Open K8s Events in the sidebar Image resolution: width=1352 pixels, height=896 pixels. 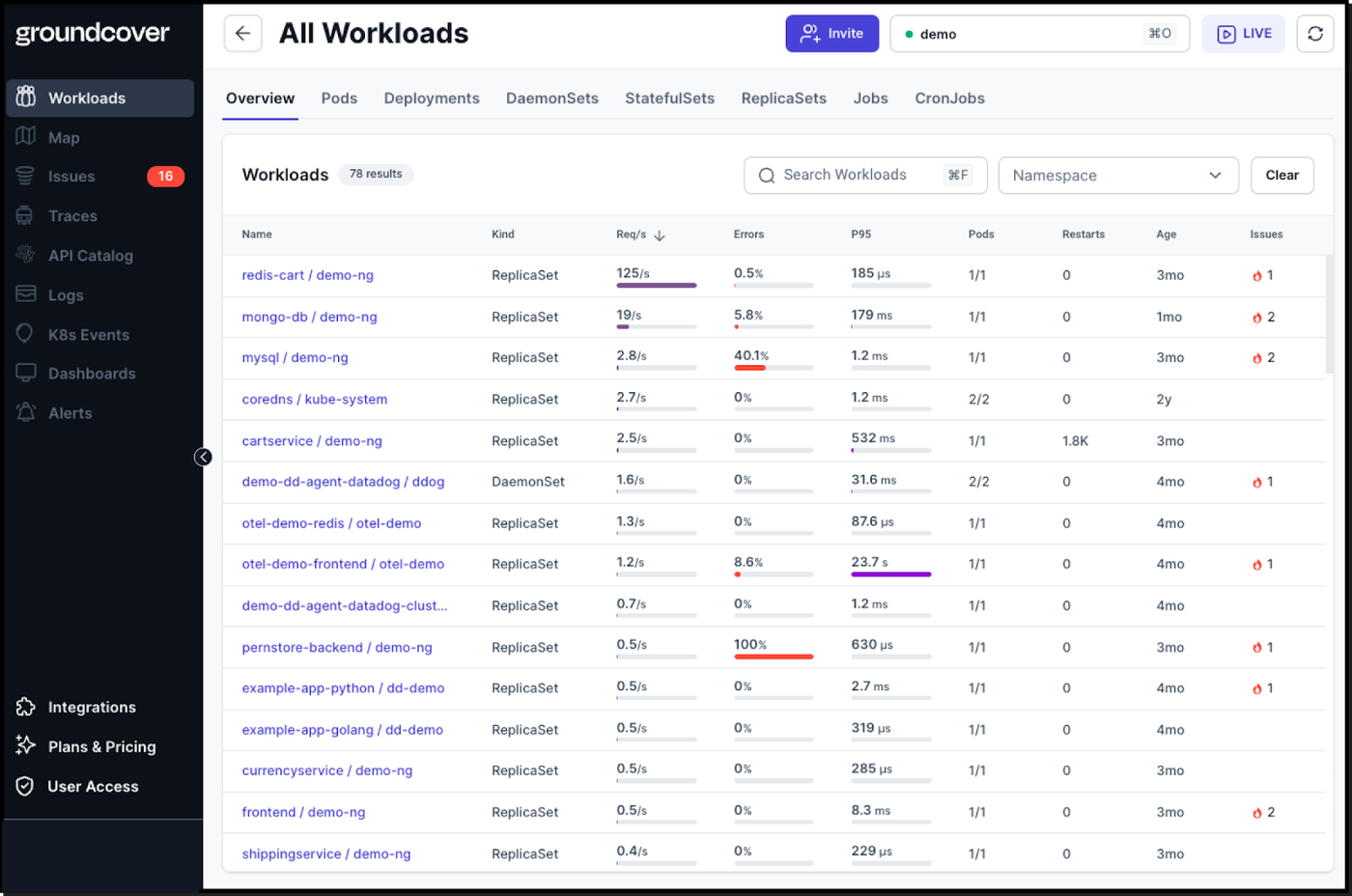point(88,334)
